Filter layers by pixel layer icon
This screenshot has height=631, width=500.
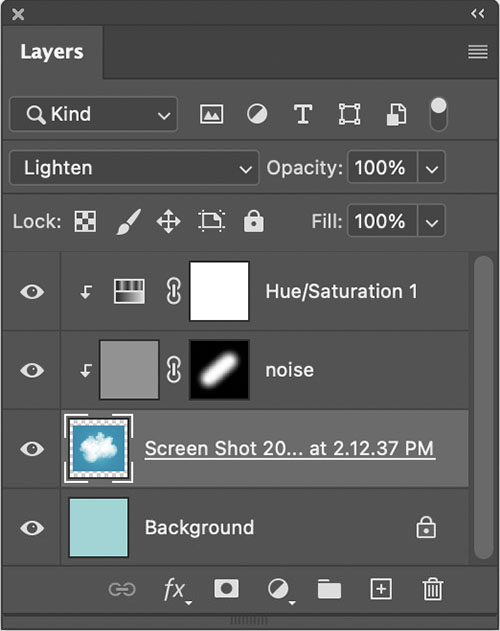tap(211, 114)
